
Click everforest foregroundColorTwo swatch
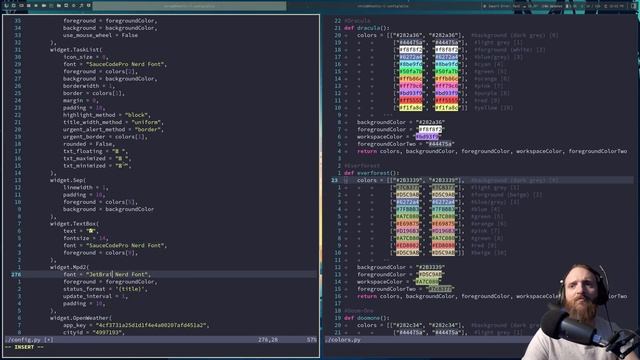pos(440,289)
